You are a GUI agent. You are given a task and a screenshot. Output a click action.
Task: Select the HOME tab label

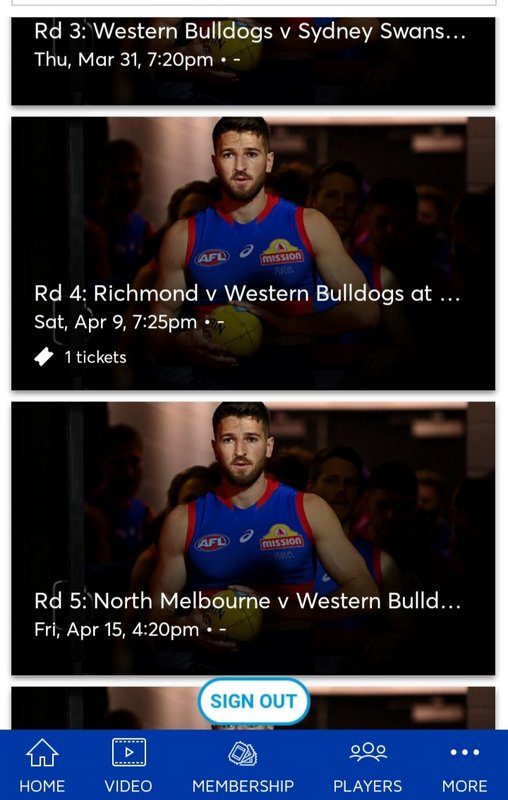(42, 786)
